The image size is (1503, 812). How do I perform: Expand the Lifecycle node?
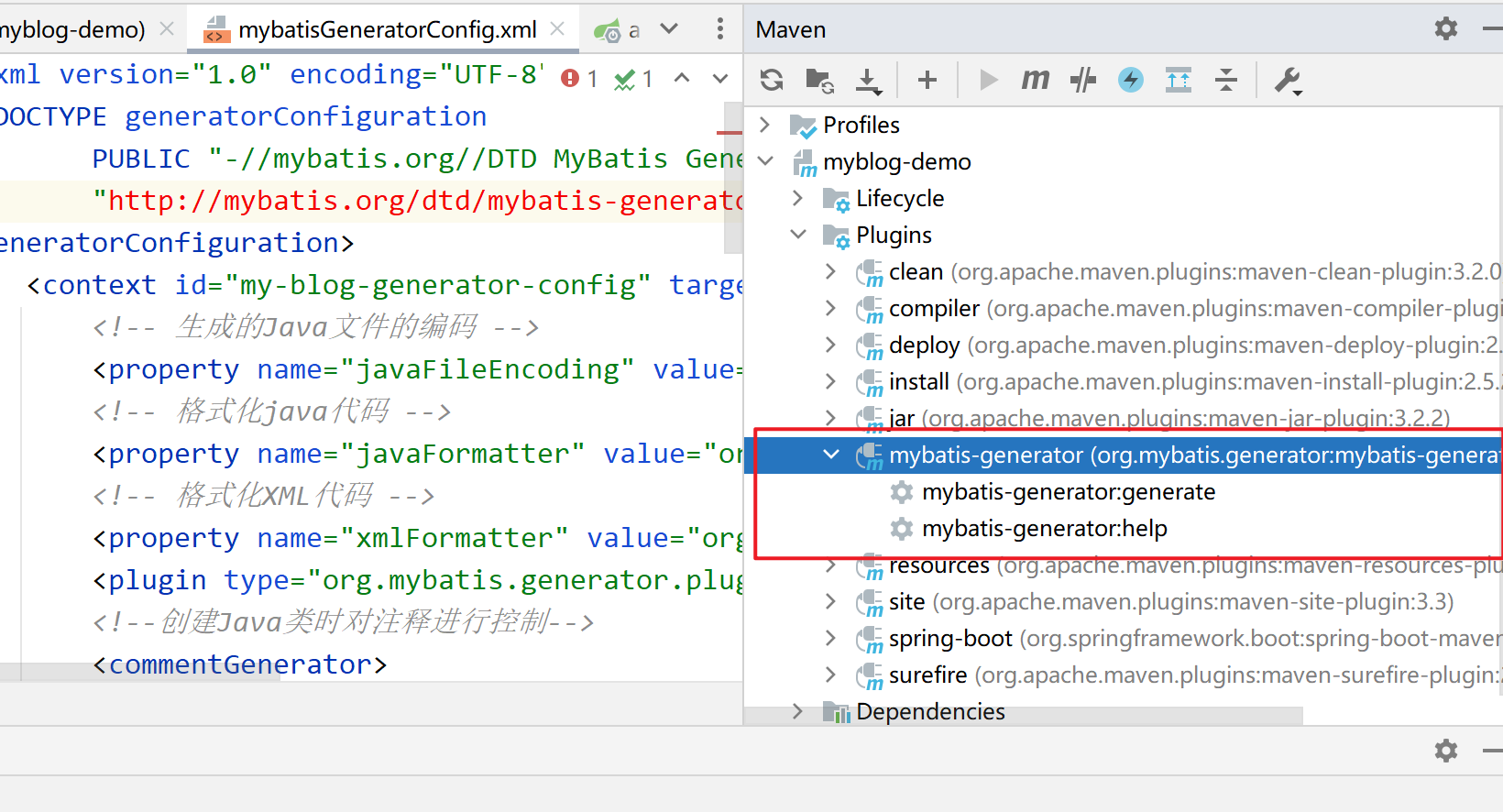[x=798, y=198]
